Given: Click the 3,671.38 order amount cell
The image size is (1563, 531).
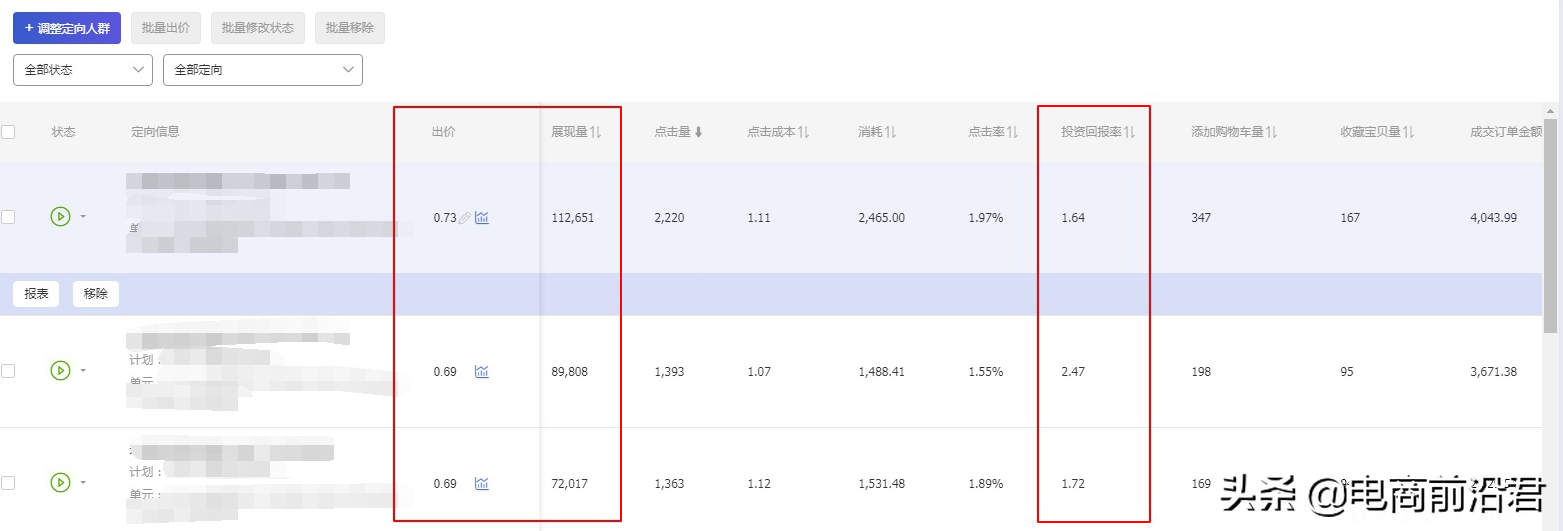Looking at the screenshot, I should [x=1493, y=371].
